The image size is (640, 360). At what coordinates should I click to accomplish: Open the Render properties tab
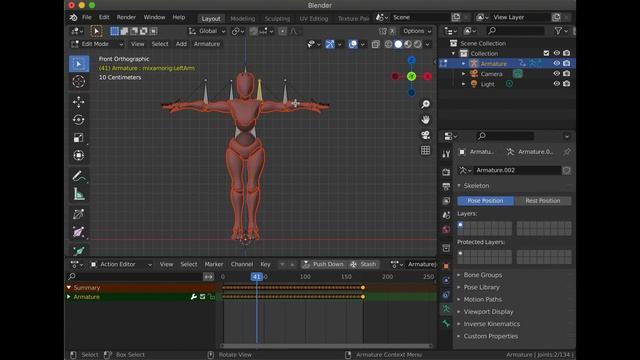click(x=446, y=172)
